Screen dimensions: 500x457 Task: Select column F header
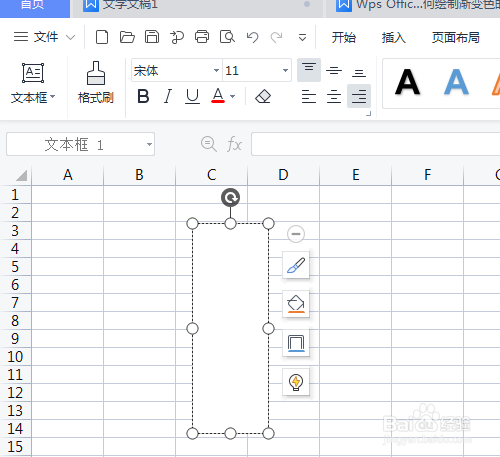click(428, 175)
